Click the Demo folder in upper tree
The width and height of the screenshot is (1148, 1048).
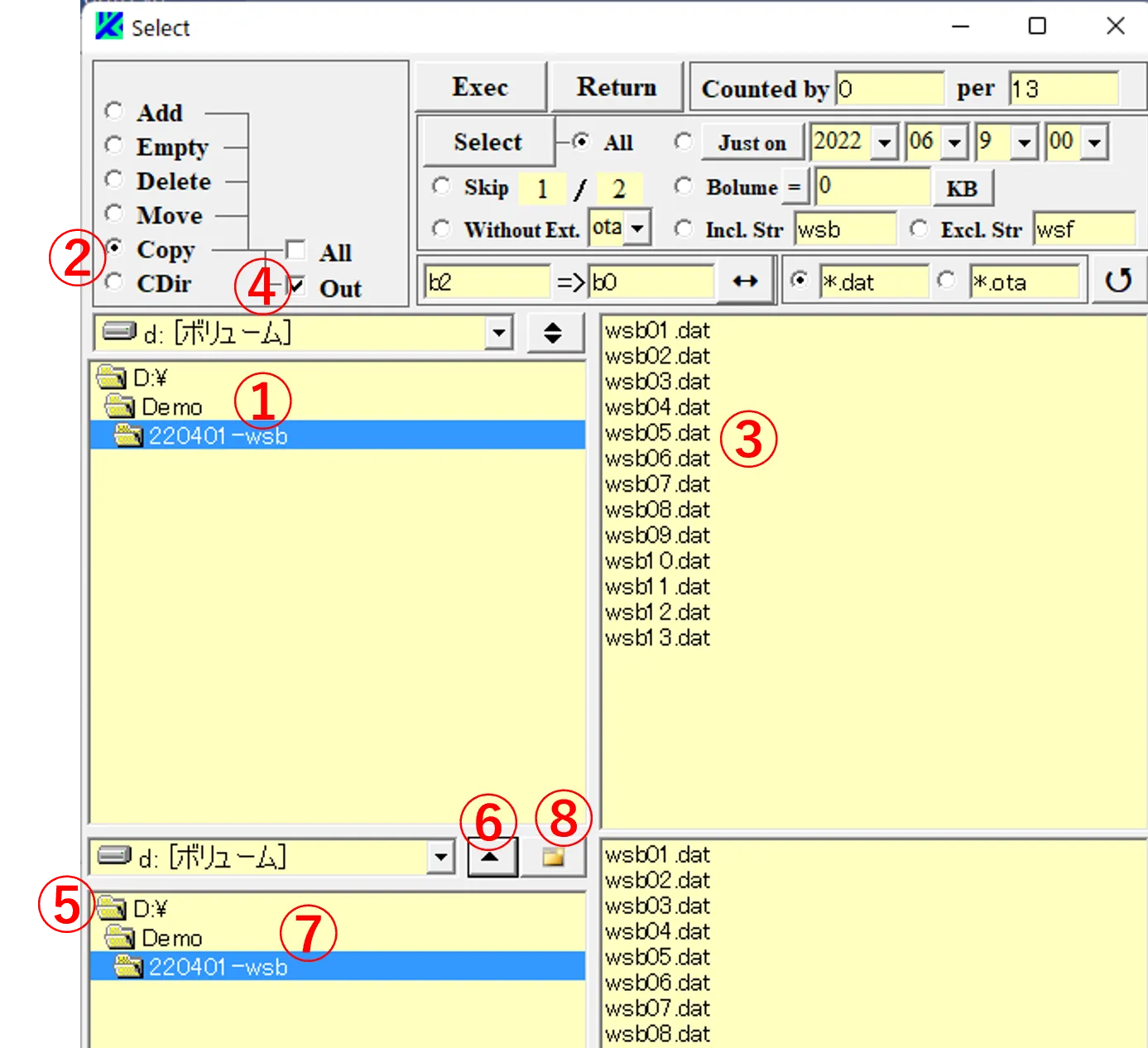[171, 407]
